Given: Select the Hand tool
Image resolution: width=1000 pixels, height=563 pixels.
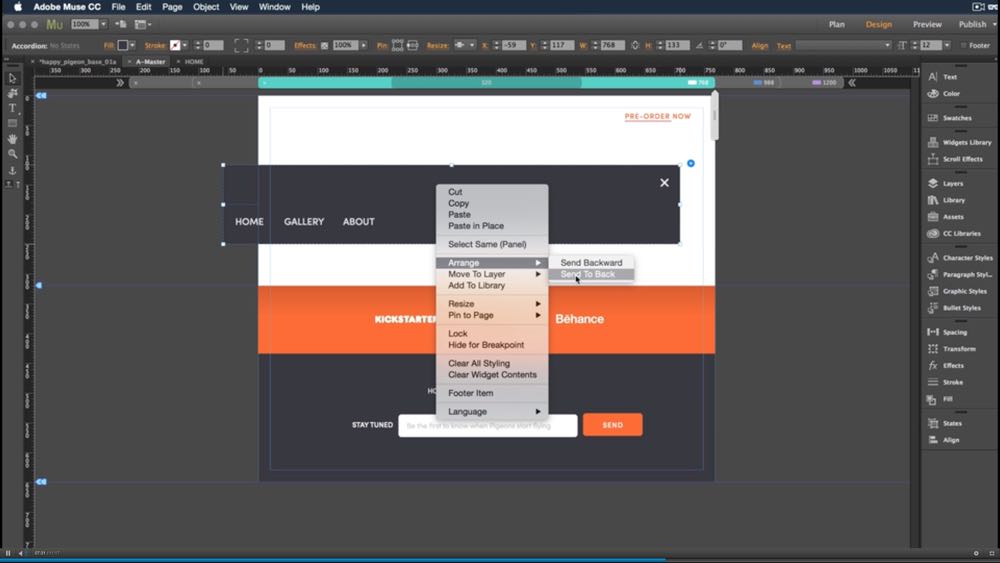Looking at the screenshot, I should [x=12, y=138].
